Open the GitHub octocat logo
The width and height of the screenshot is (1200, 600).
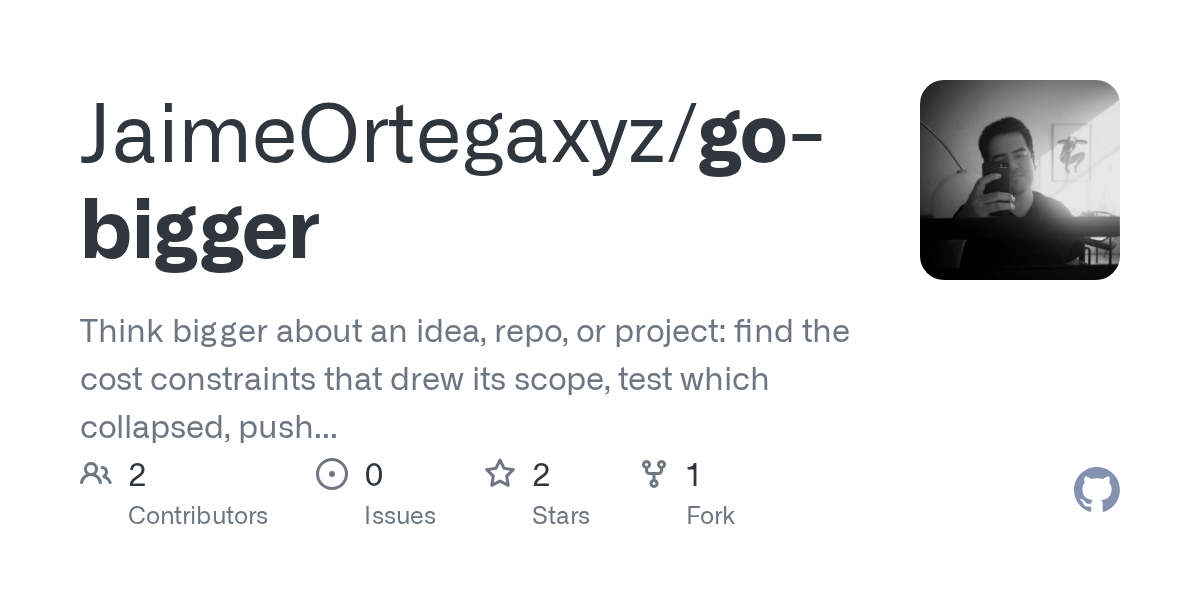tap(1097, 490)
